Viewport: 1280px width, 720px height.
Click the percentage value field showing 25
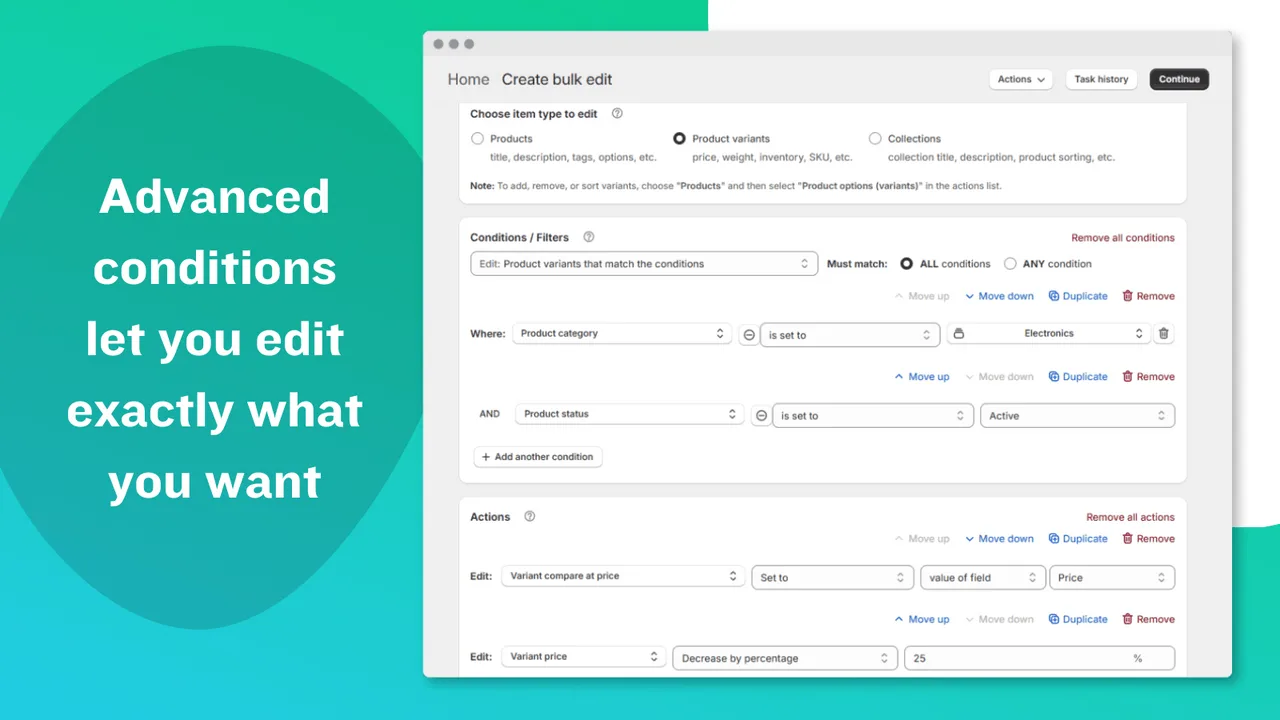1039,658
